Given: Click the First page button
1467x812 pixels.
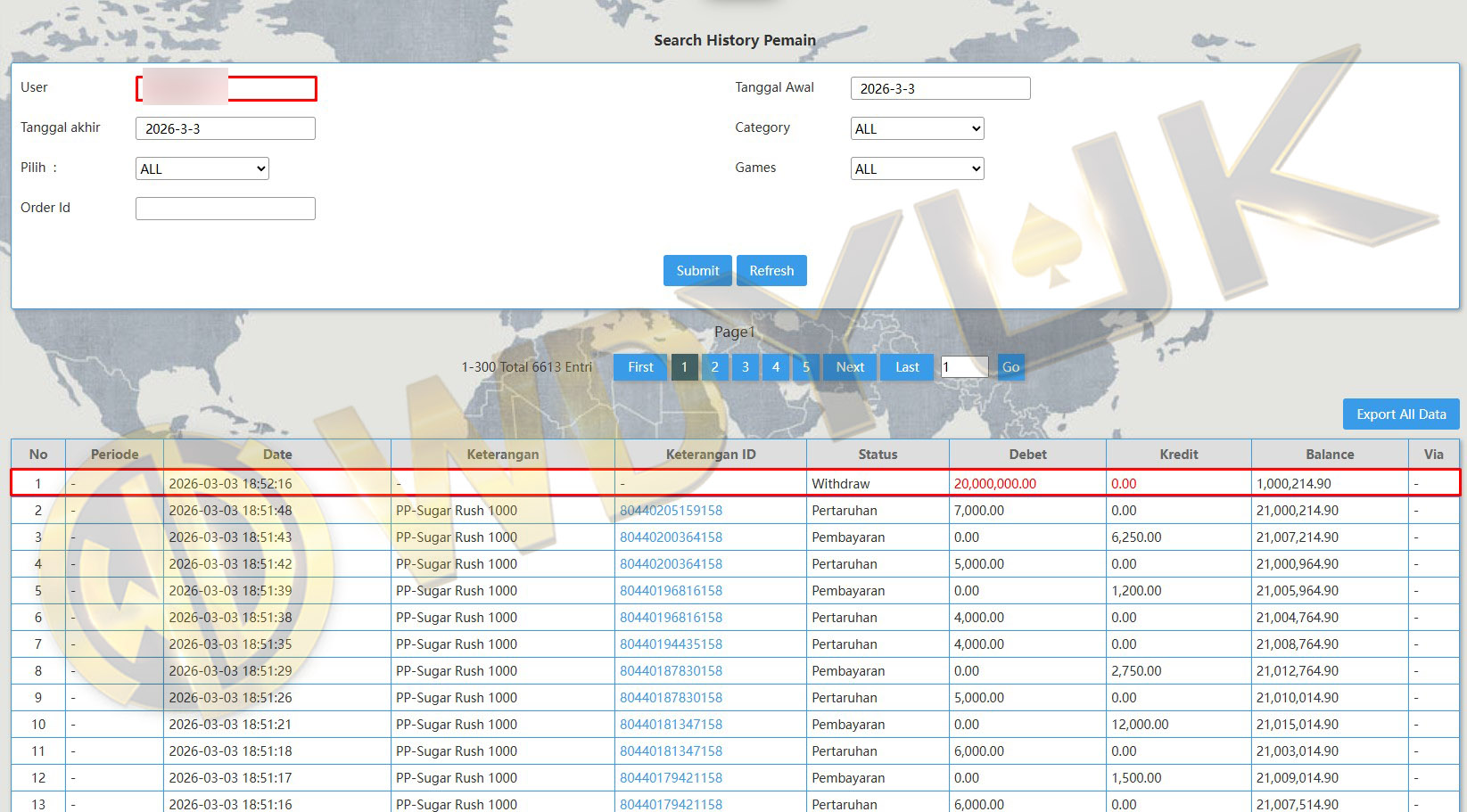Looking at the screenshot, I should pos(640,367).
